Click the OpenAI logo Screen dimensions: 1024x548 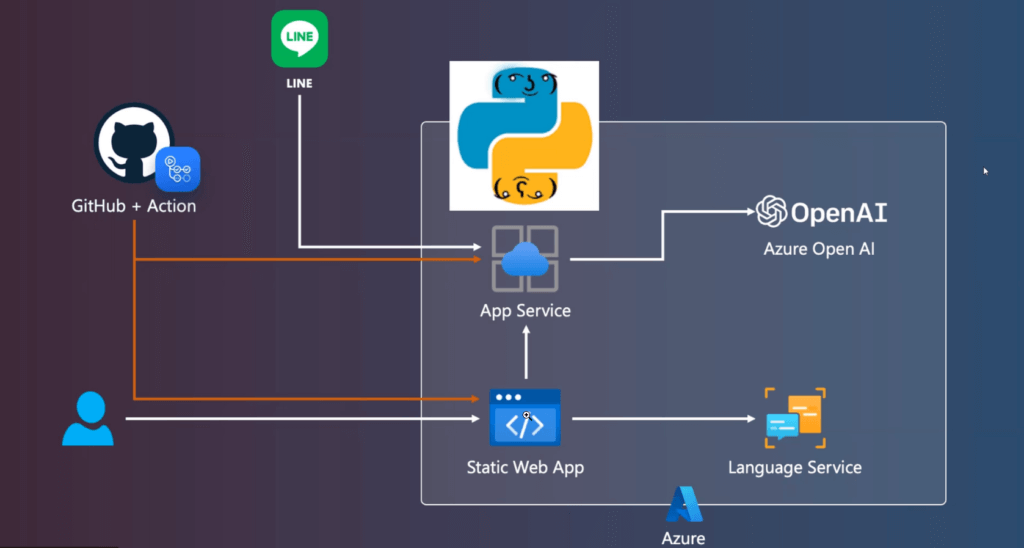(x=821, y=212)
